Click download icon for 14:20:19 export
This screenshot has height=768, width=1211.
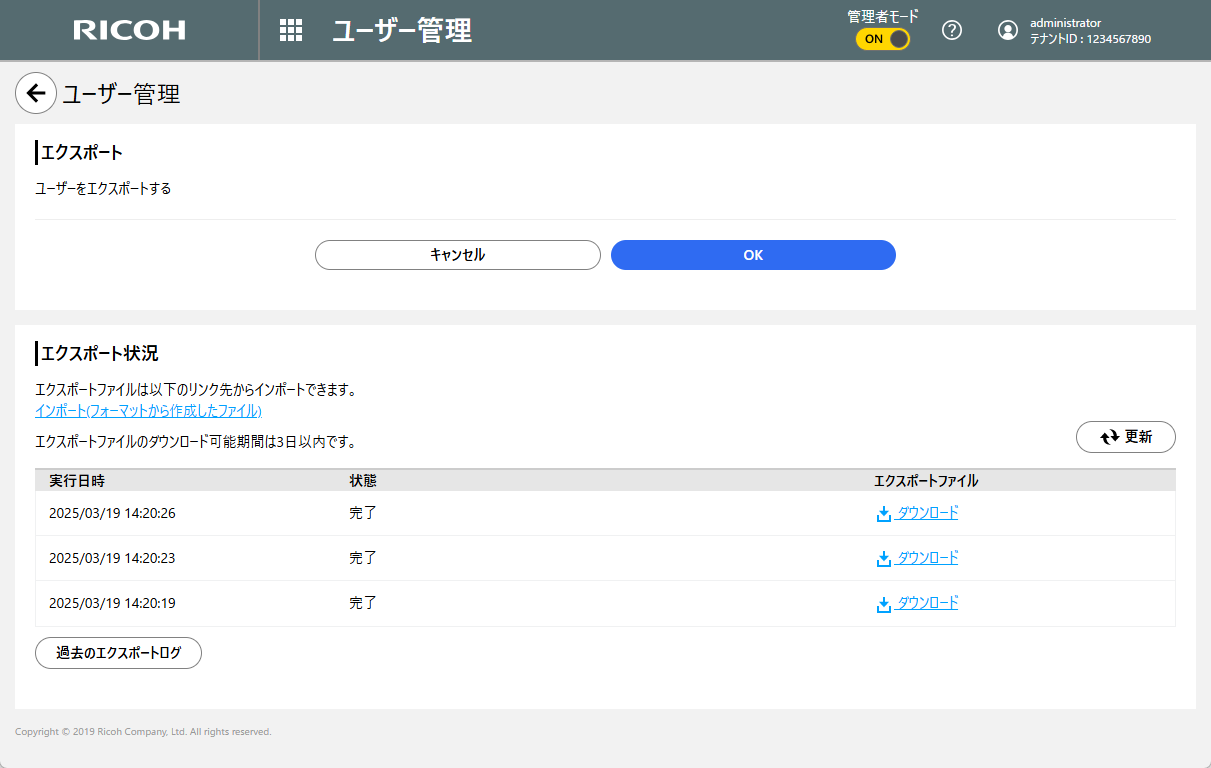[883, 604]
